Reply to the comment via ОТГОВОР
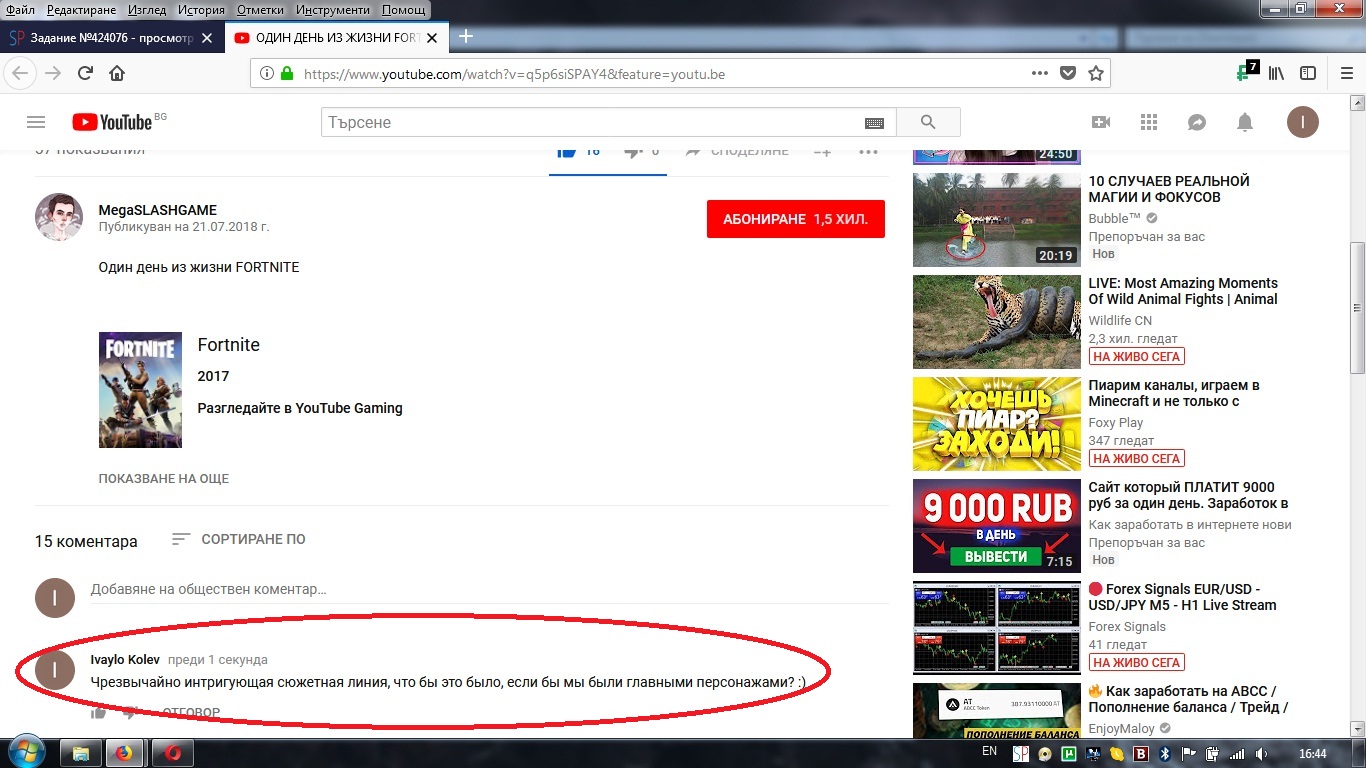The width and height of the screenshot is (1366, 768). click(x=191, y=713)
